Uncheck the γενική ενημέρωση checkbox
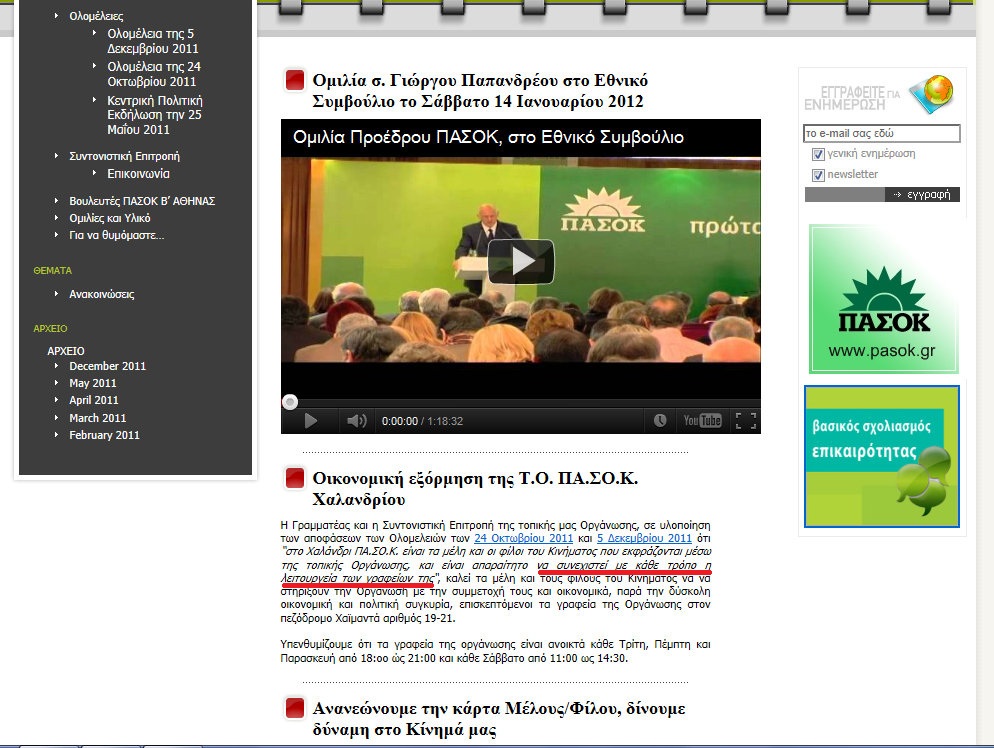Viewport: 994px width, 748px height. click(x=818, y=155)
